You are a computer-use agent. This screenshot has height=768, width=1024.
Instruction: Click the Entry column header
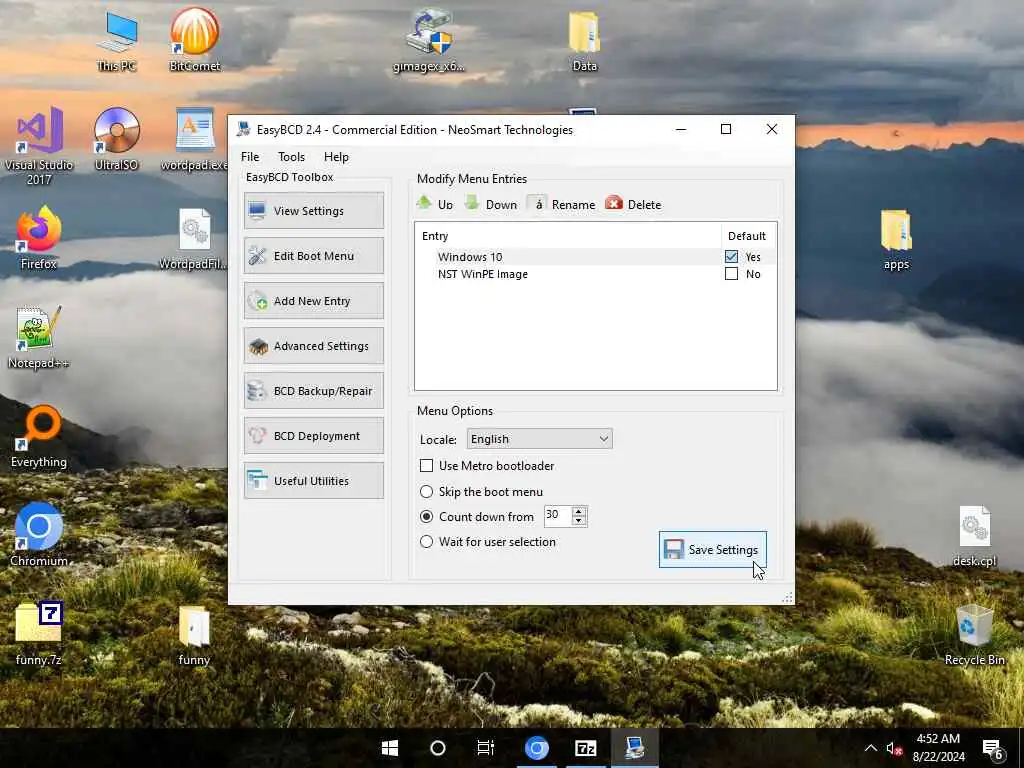[x=568, y=236]
